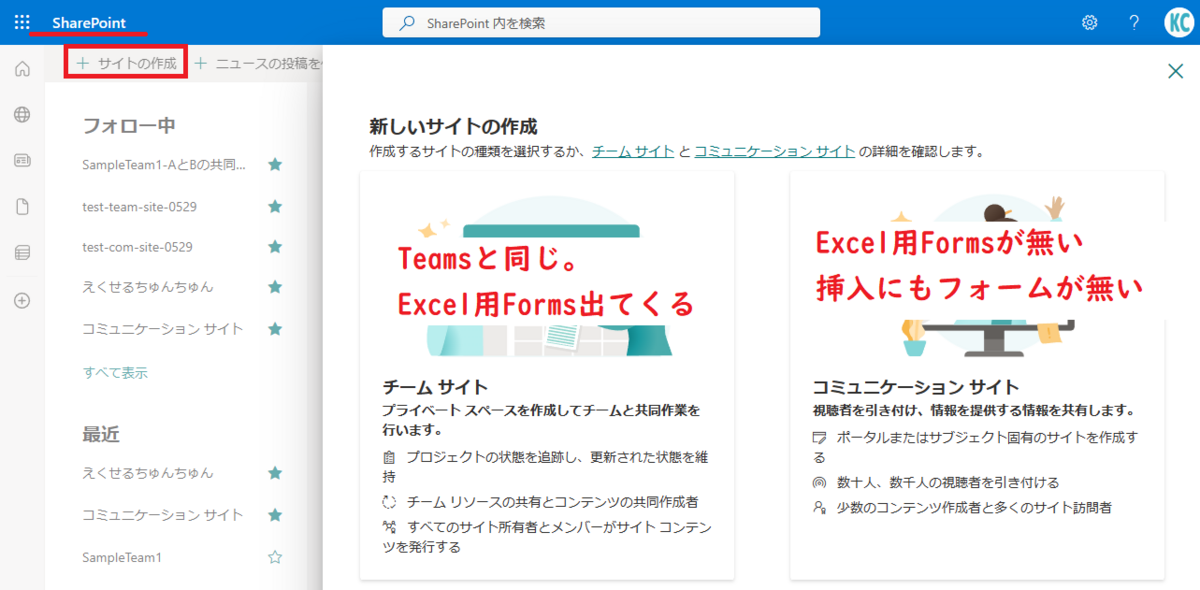Follow SampleTeam1 with the empty star
This screenshot has height=590, width=1200.
click(275, 557)
